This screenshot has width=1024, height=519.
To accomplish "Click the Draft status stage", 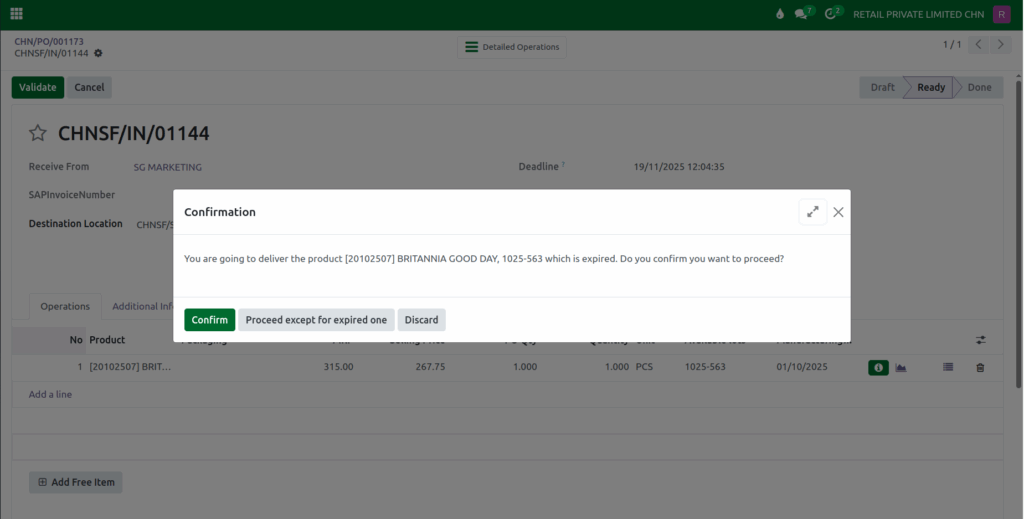I will point(882,87).
